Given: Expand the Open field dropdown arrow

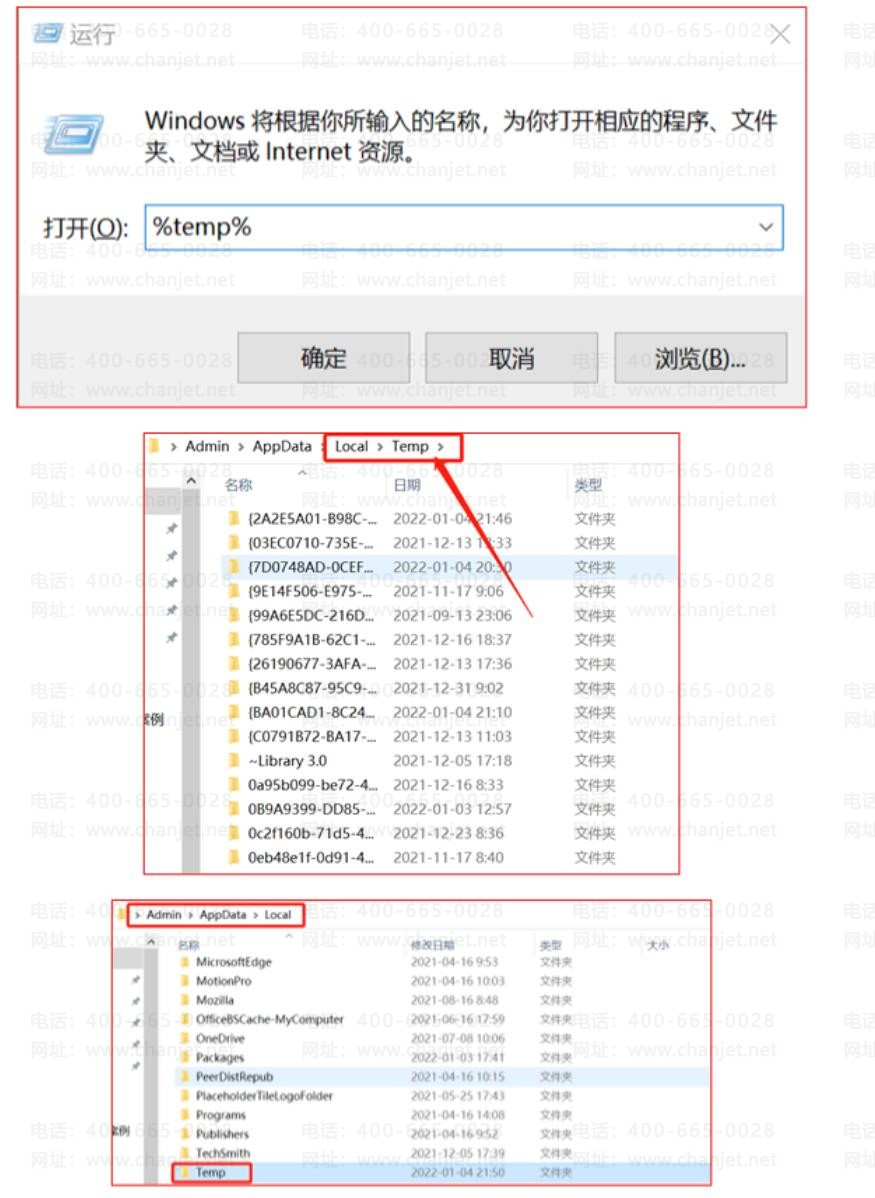Looking at the screenshot, I should (x=766, y=228).
